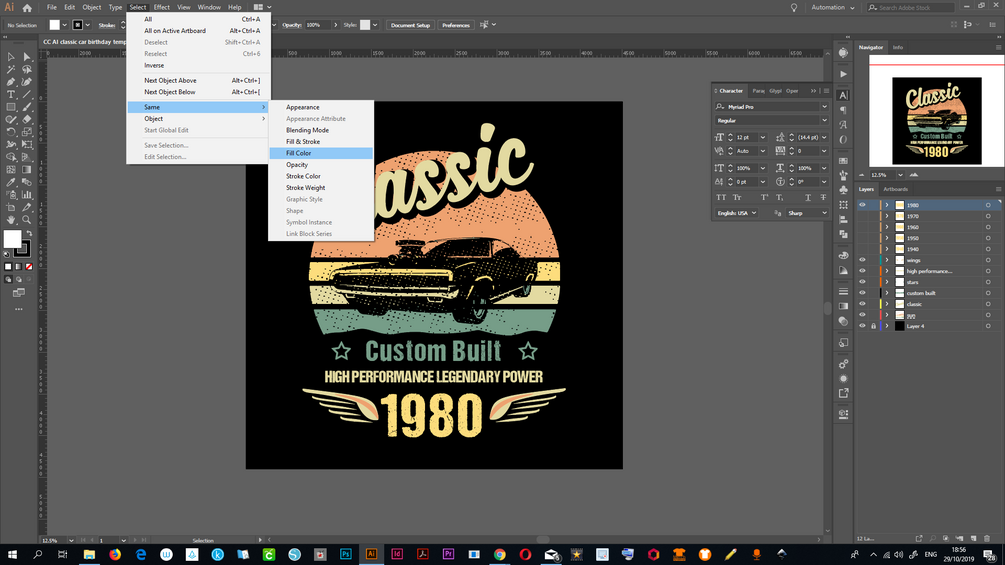This screenshot has width=1005, height=565.
Task: Set the None color swatch
Action: coord(29,266)
